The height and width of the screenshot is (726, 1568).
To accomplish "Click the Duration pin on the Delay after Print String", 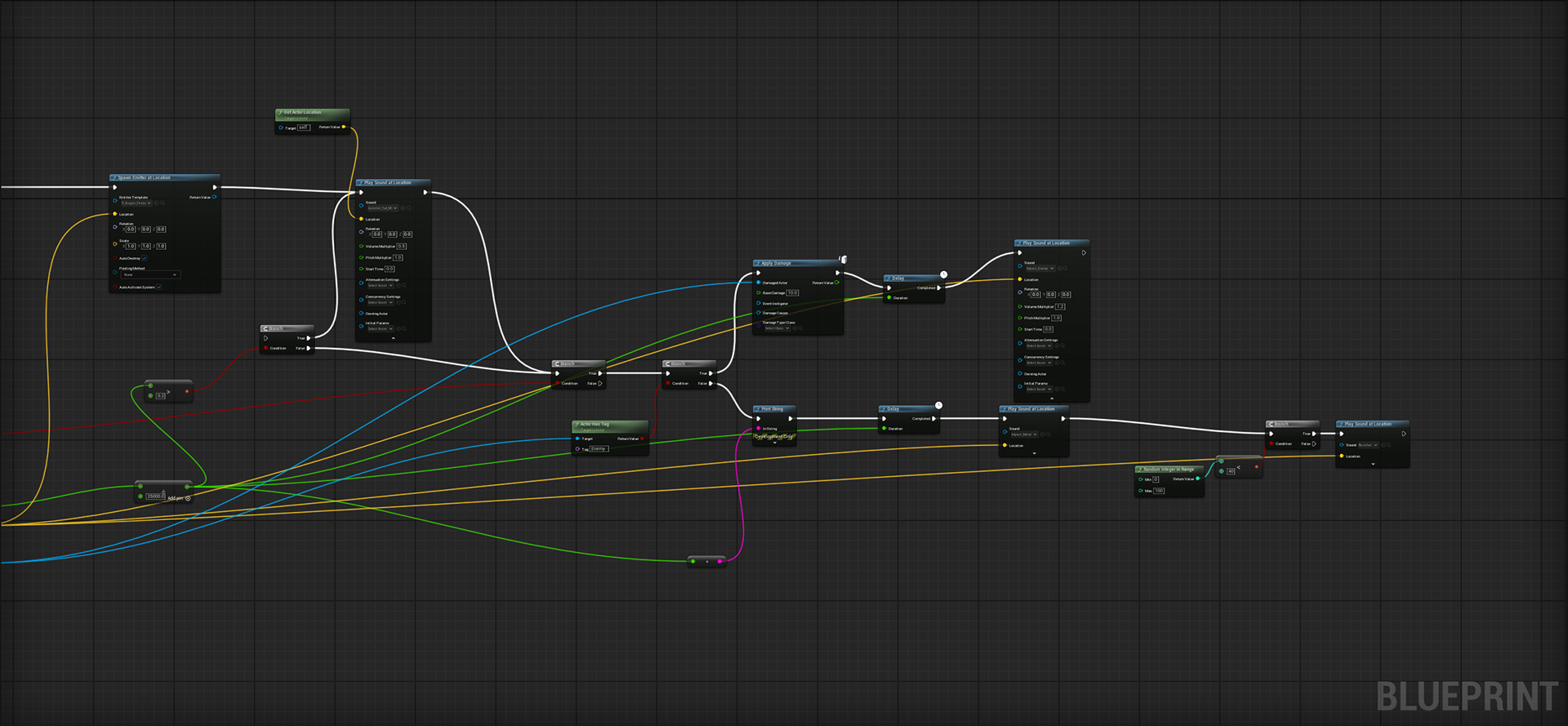I will 884,428.
